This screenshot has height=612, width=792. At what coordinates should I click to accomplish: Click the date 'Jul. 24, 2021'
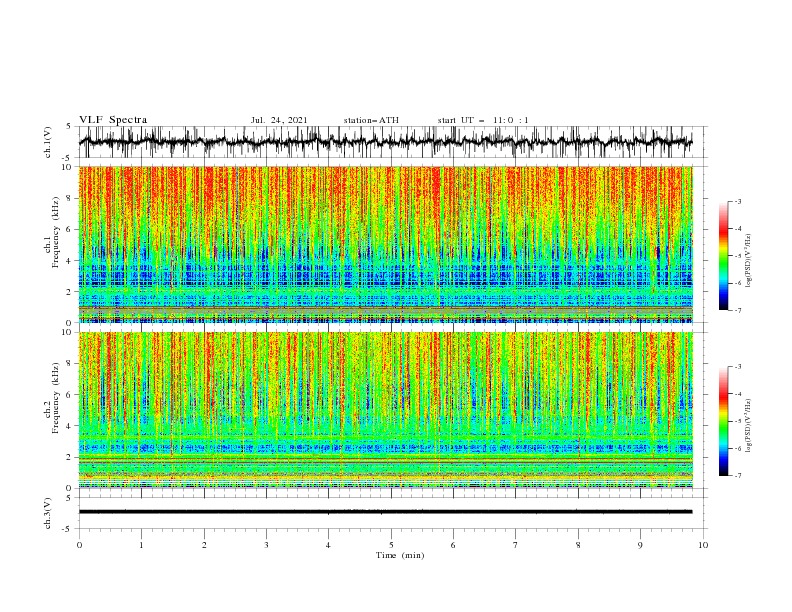[x=279, y=120]
